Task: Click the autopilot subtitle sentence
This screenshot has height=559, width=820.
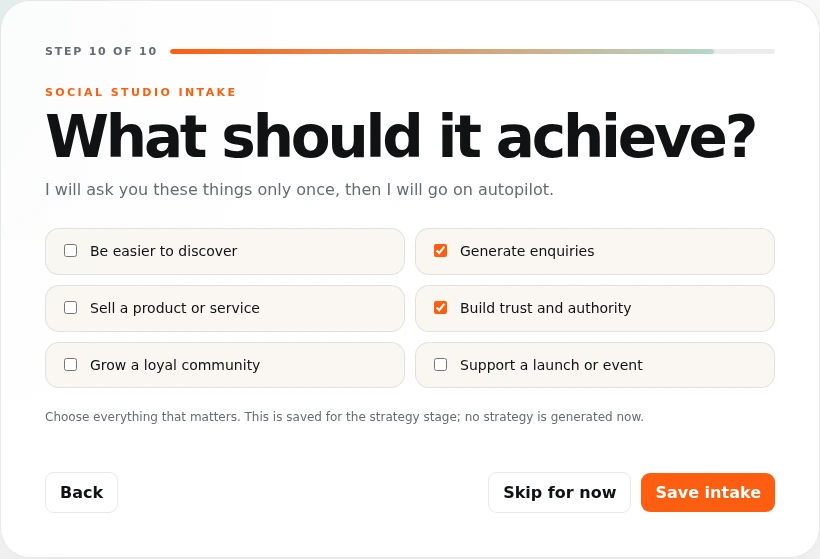Action: pyautogui.click(x=299, y=189)
